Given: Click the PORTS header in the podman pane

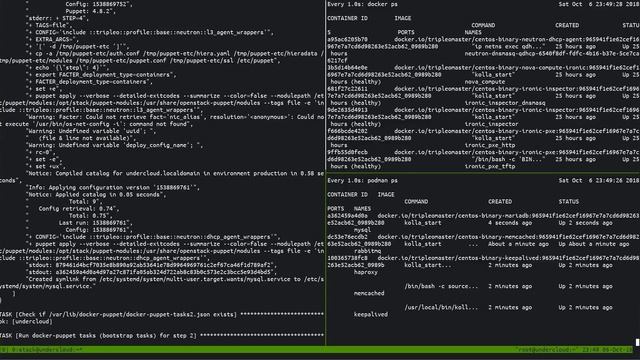Looking at the screenshot, I should 336,209.
